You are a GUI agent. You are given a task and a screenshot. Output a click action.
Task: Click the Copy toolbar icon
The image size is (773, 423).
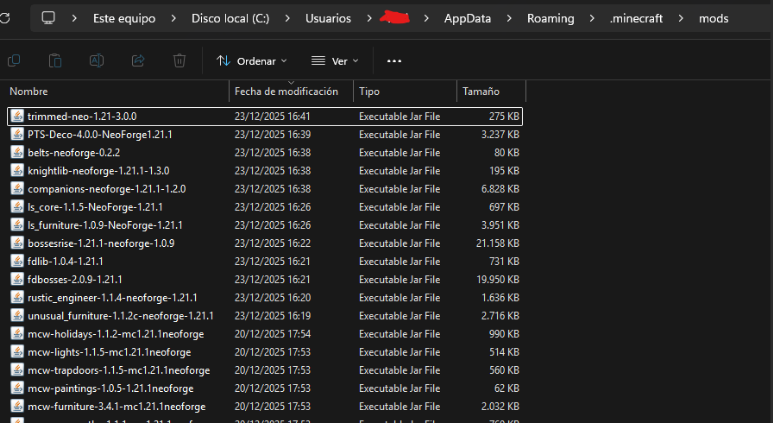(x=14, y=61)
